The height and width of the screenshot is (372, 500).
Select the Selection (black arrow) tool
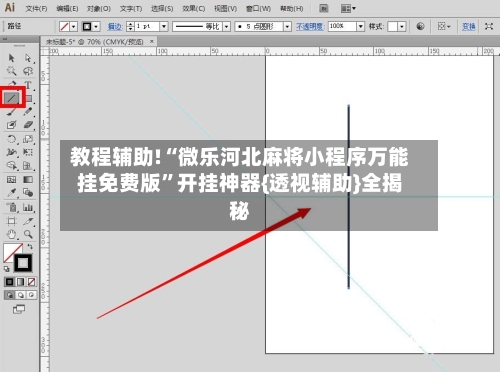click(x=11, y=58)
